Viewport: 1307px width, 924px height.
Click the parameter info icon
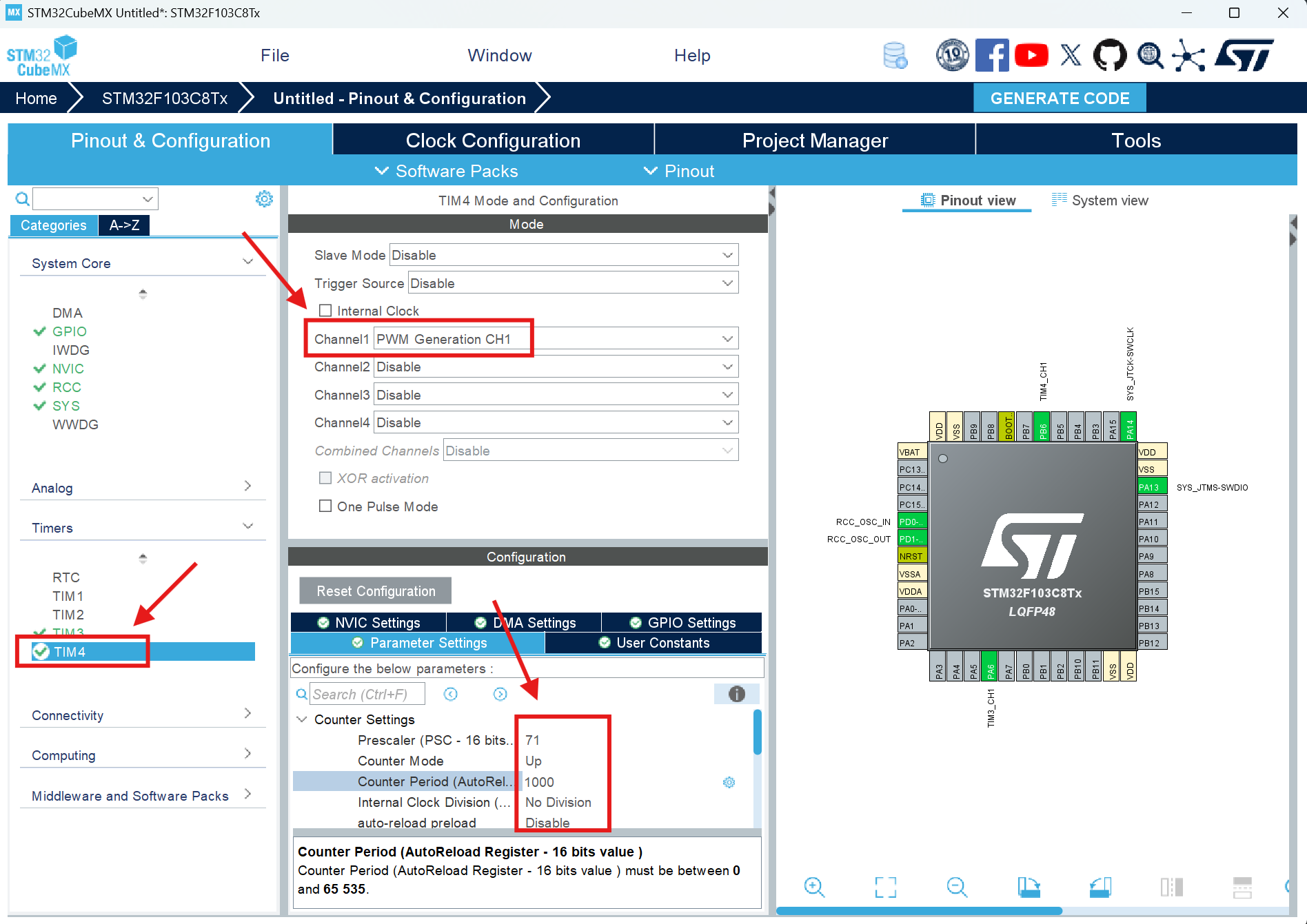click(x=736, y=694)
